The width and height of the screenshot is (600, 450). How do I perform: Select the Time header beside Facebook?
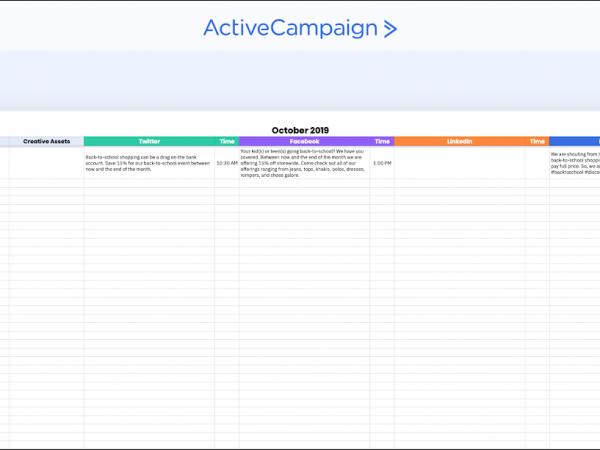382,142
